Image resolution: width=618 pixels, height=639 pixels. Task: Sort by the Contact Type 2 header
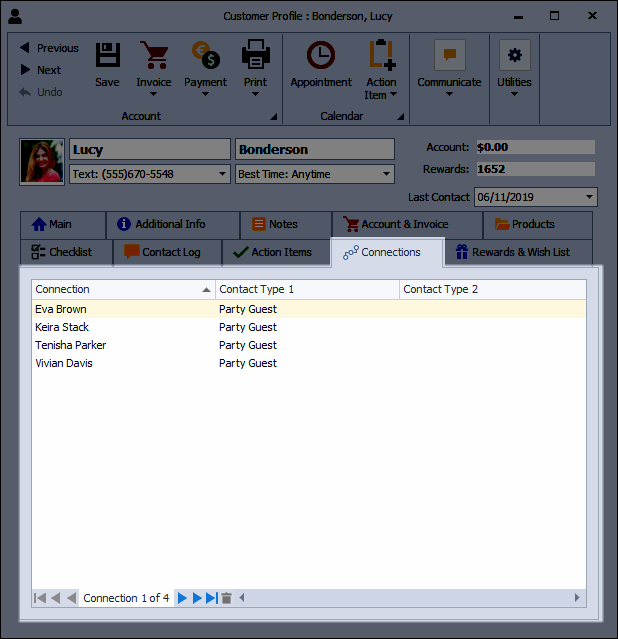pyautogui.click(x=493, y=289)
